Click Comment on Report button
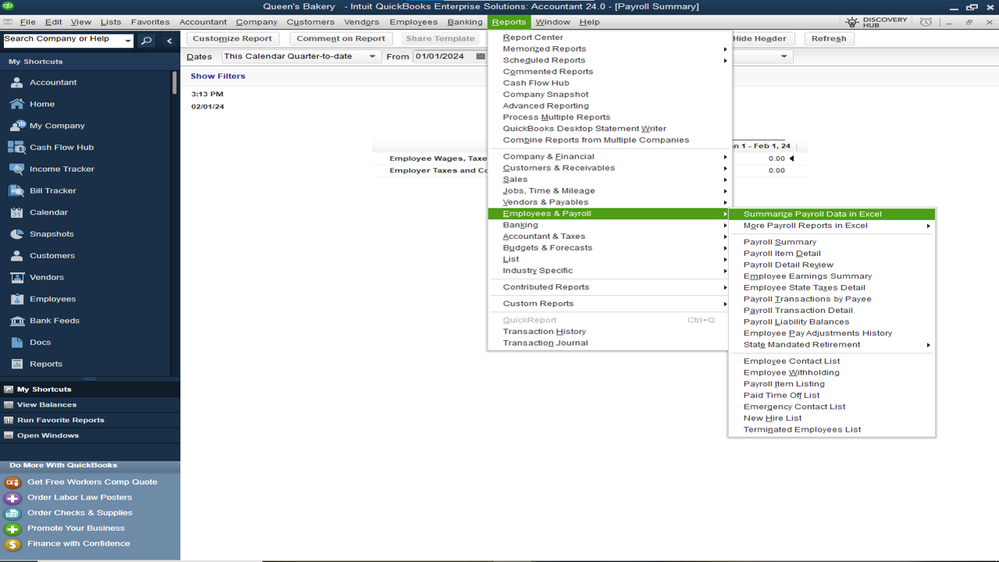The image size is (999, 562). tap(340, 38)
